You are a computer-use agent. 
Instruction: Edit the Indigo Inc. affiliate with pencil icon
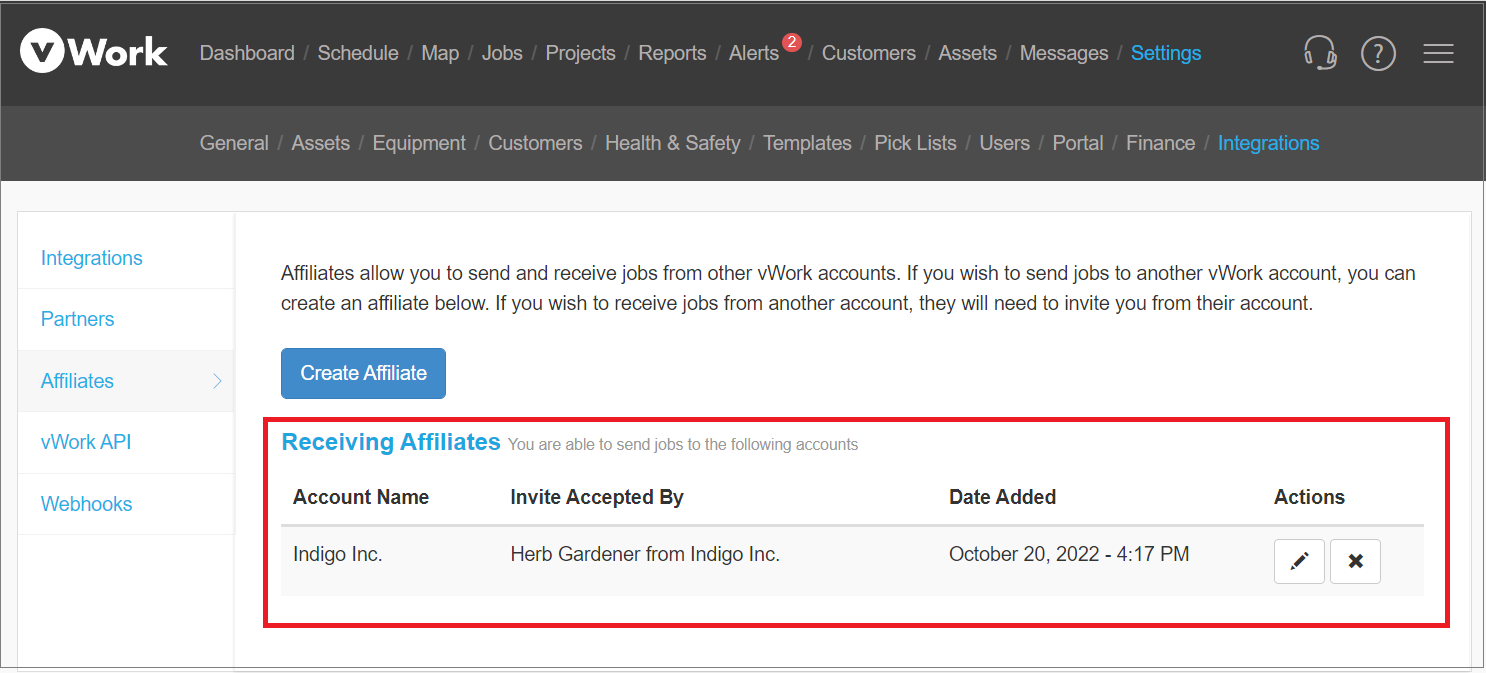click(x=1299, y=561)
